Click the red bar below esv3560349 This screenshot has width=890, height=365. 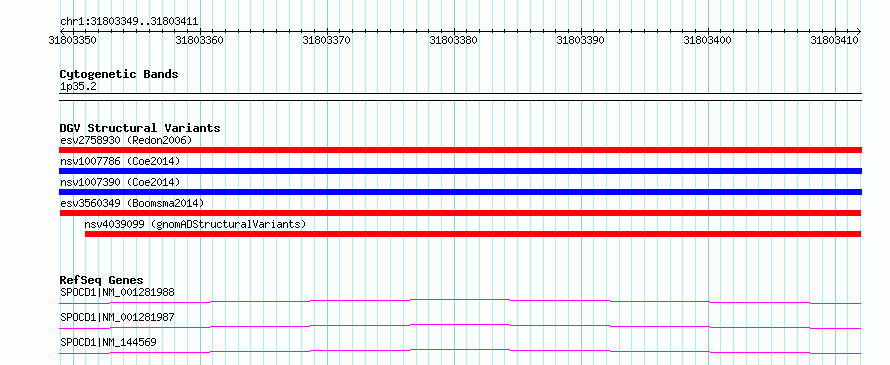point(460,213)
